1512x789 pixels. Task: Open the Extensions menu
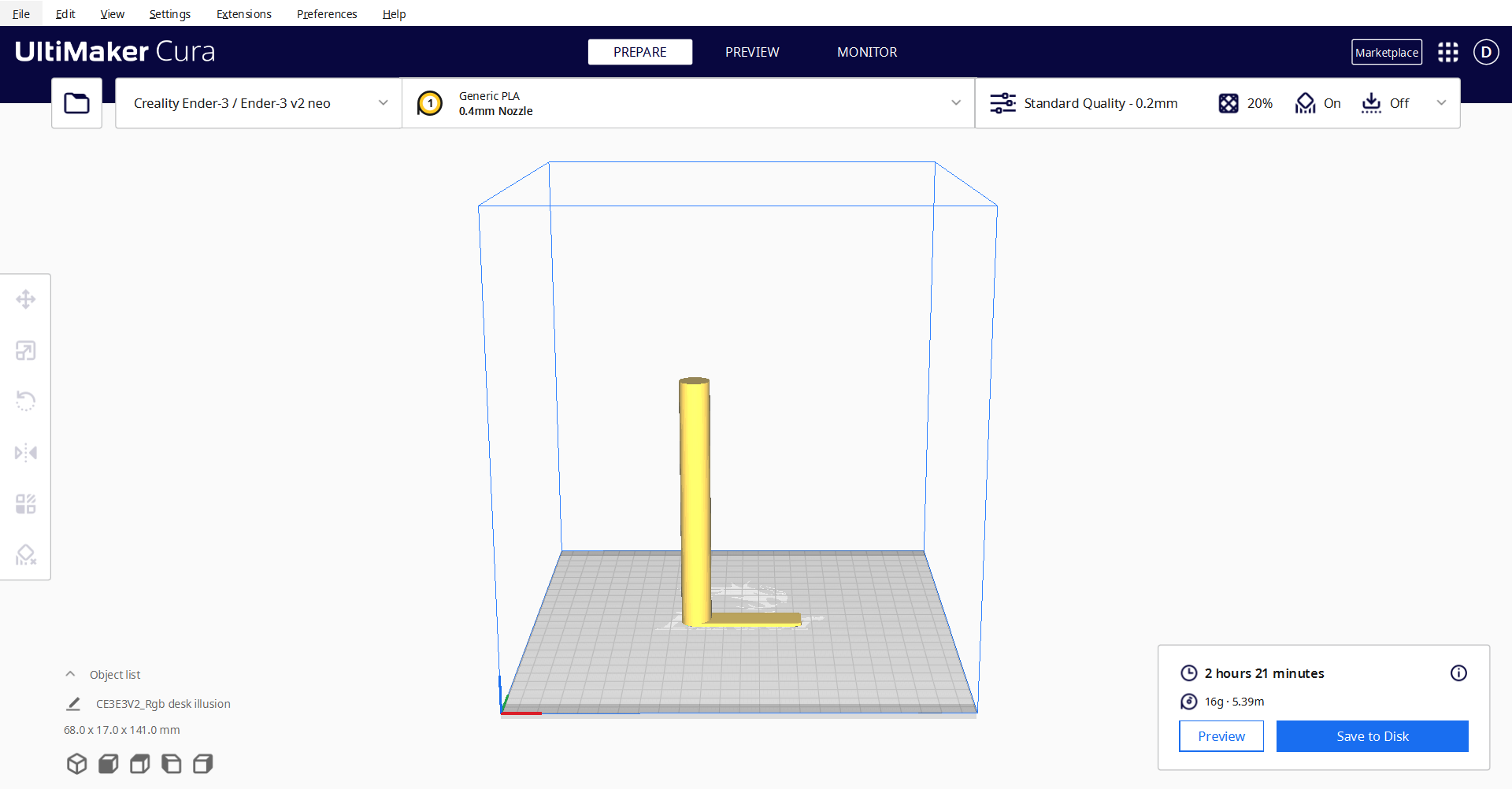click(244, 14)
